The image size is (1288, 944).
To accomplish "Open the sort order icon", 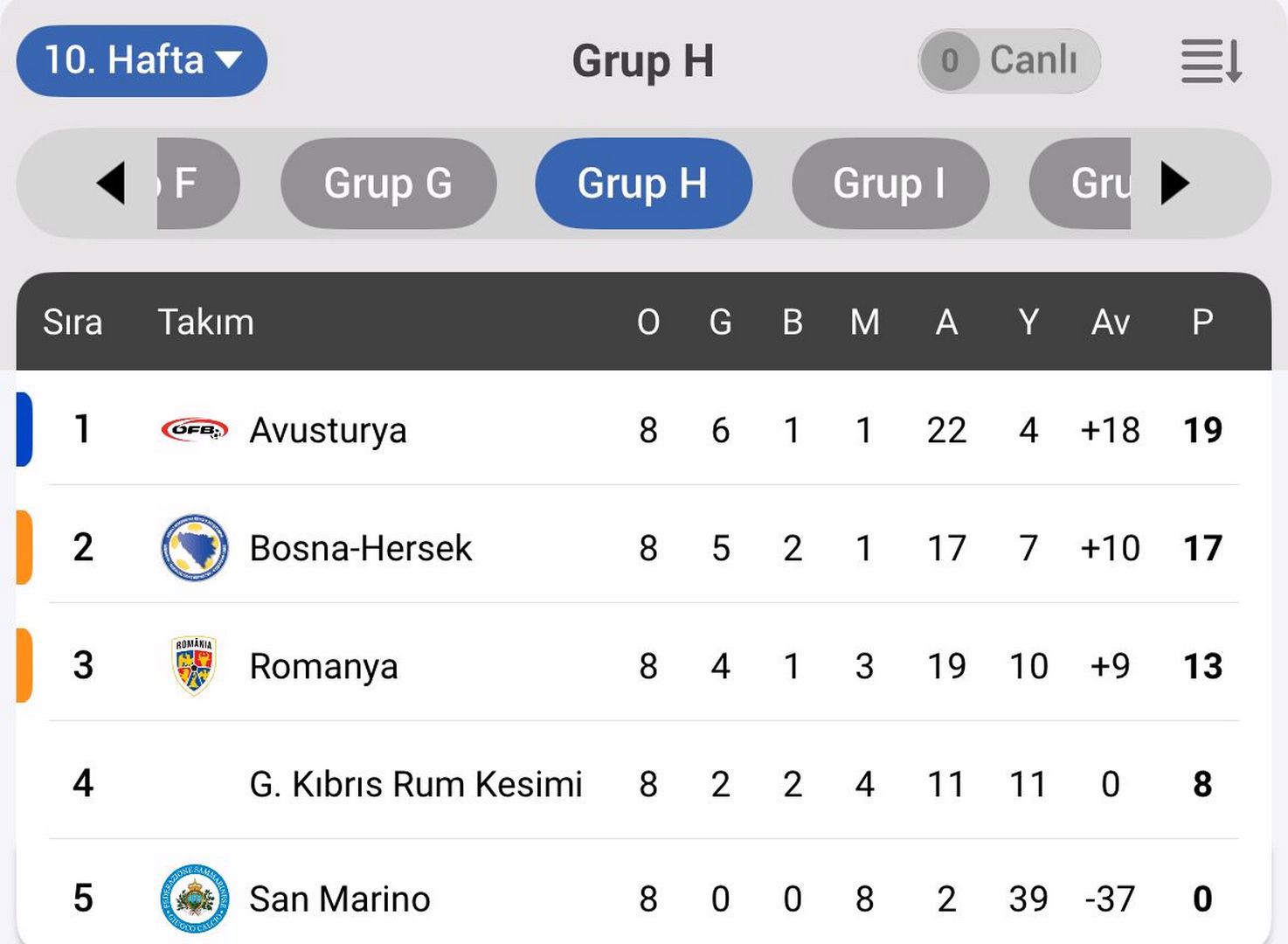I will (x=1211, y=61).
